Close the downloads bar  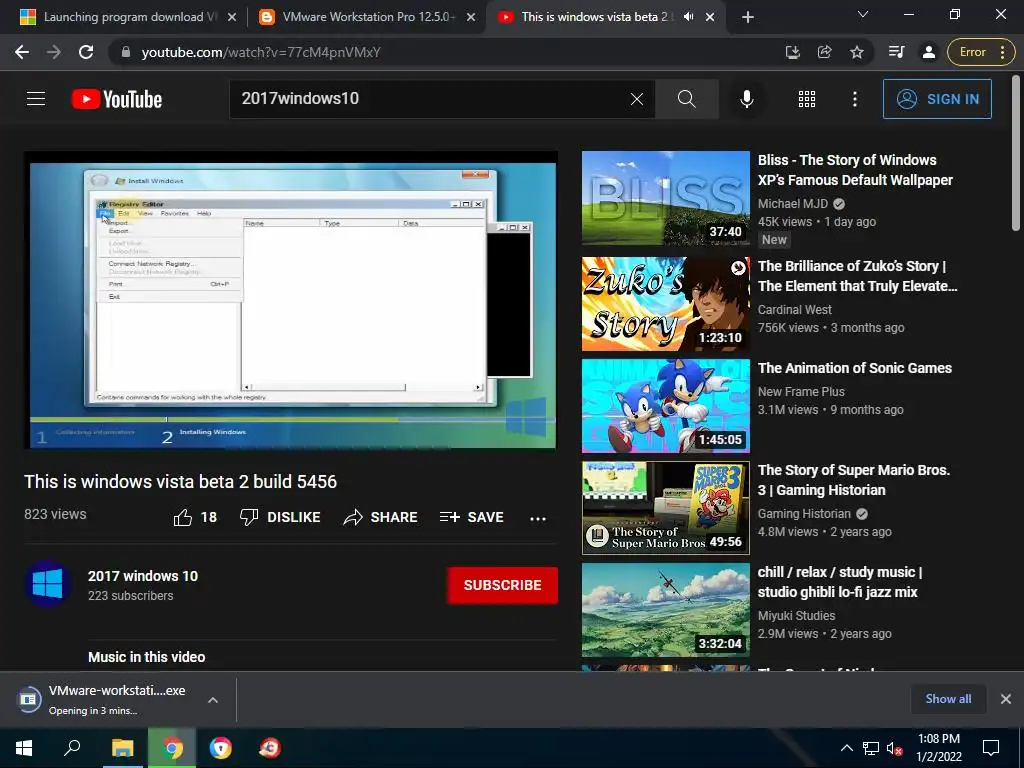[1006, 699]
